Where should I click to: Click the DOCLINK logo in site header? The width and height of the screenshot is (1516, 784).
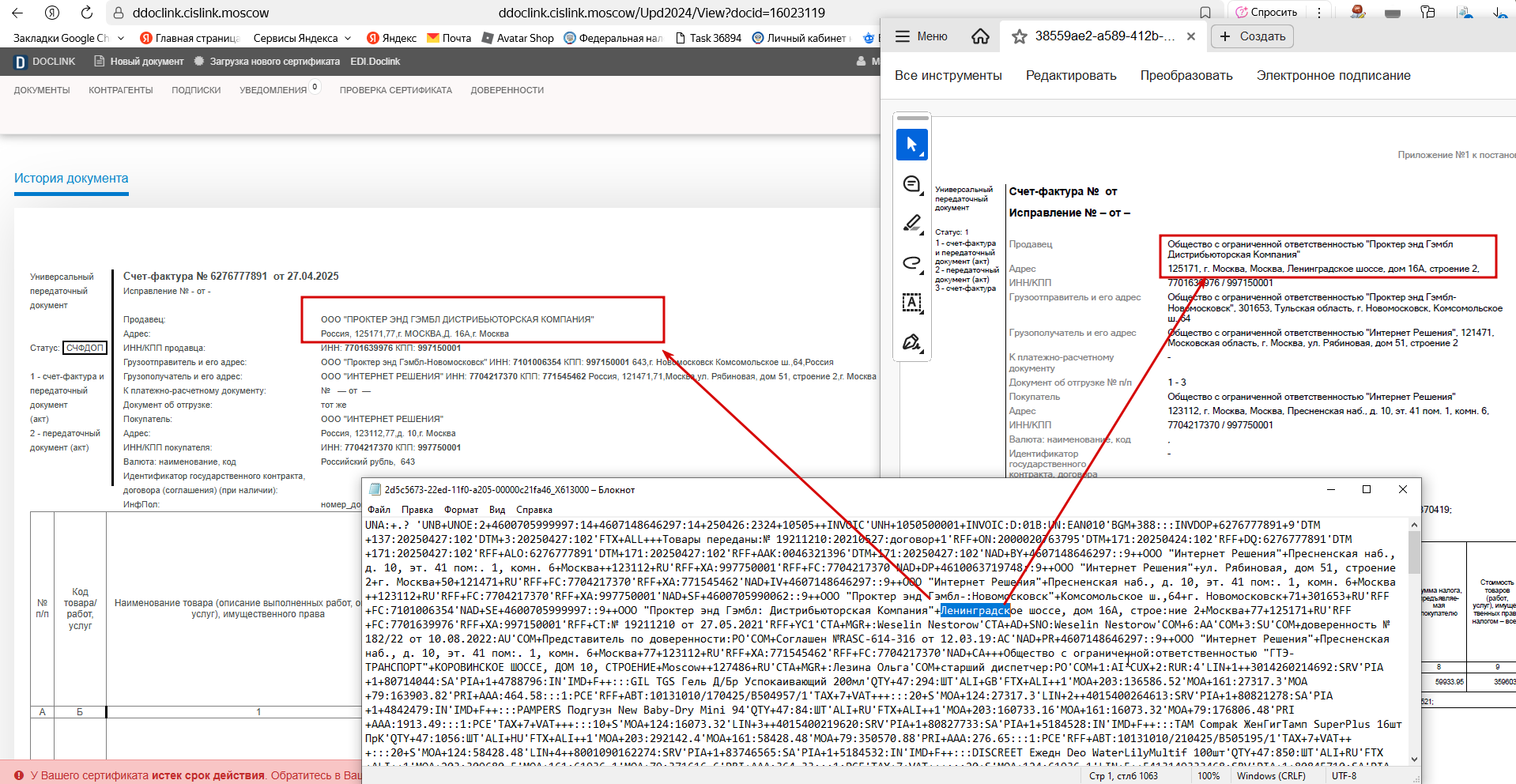pos(45,62)
